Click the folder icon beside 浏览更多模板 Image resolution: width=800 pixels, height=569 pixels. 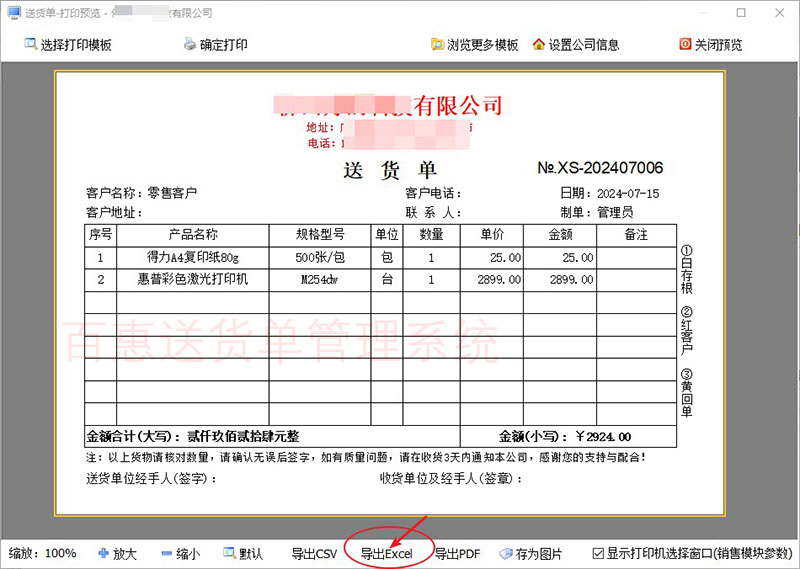click(437, 44)
